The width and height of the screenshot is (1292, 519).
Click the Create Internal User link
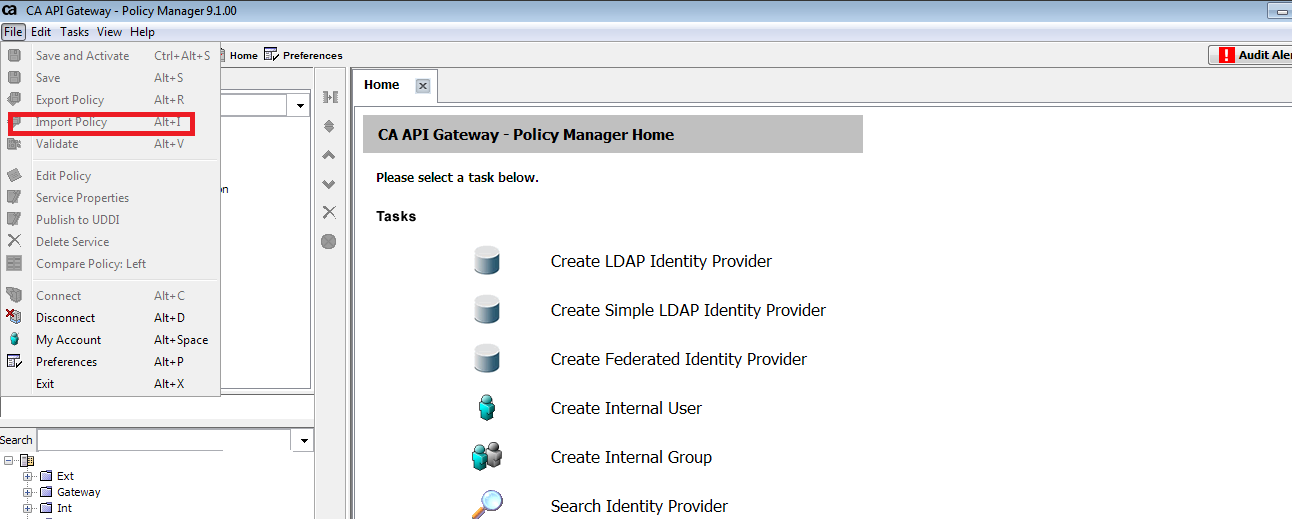pyautogui.click(x=626, y=408)
